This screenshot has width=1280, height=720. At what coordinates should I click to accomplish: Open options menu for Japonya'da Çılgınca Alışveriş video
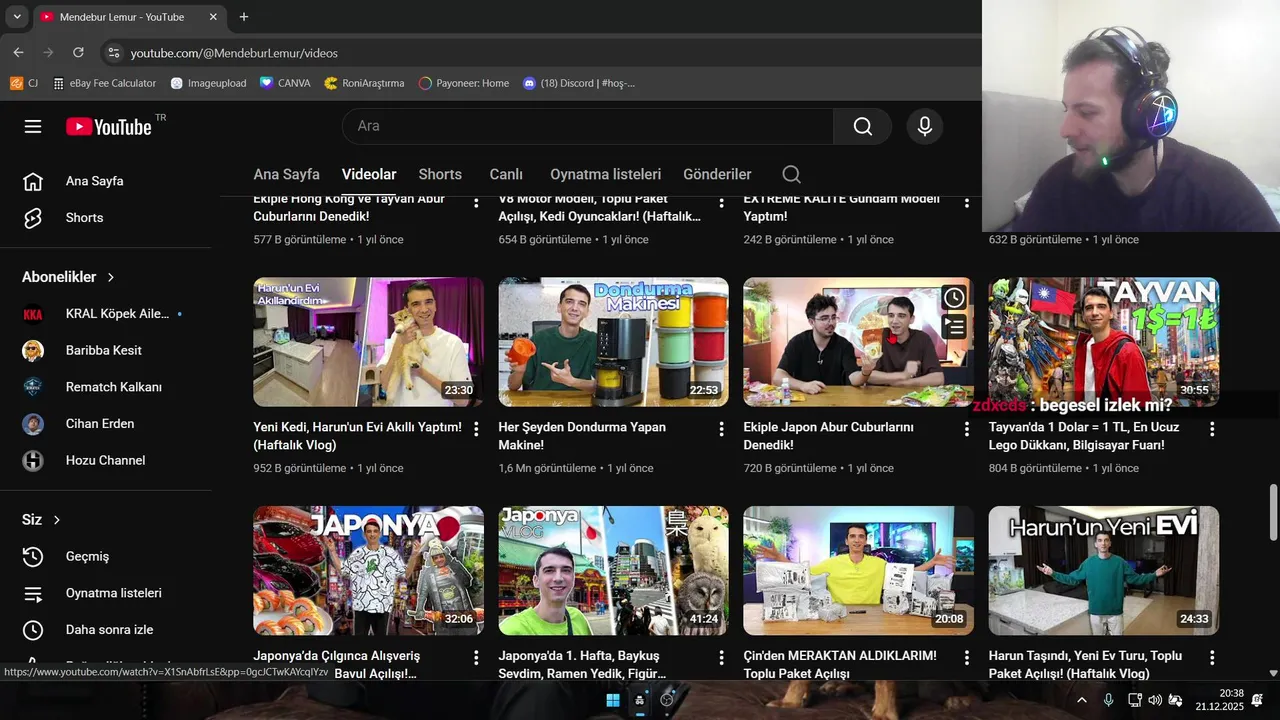[x=476, y=658]
